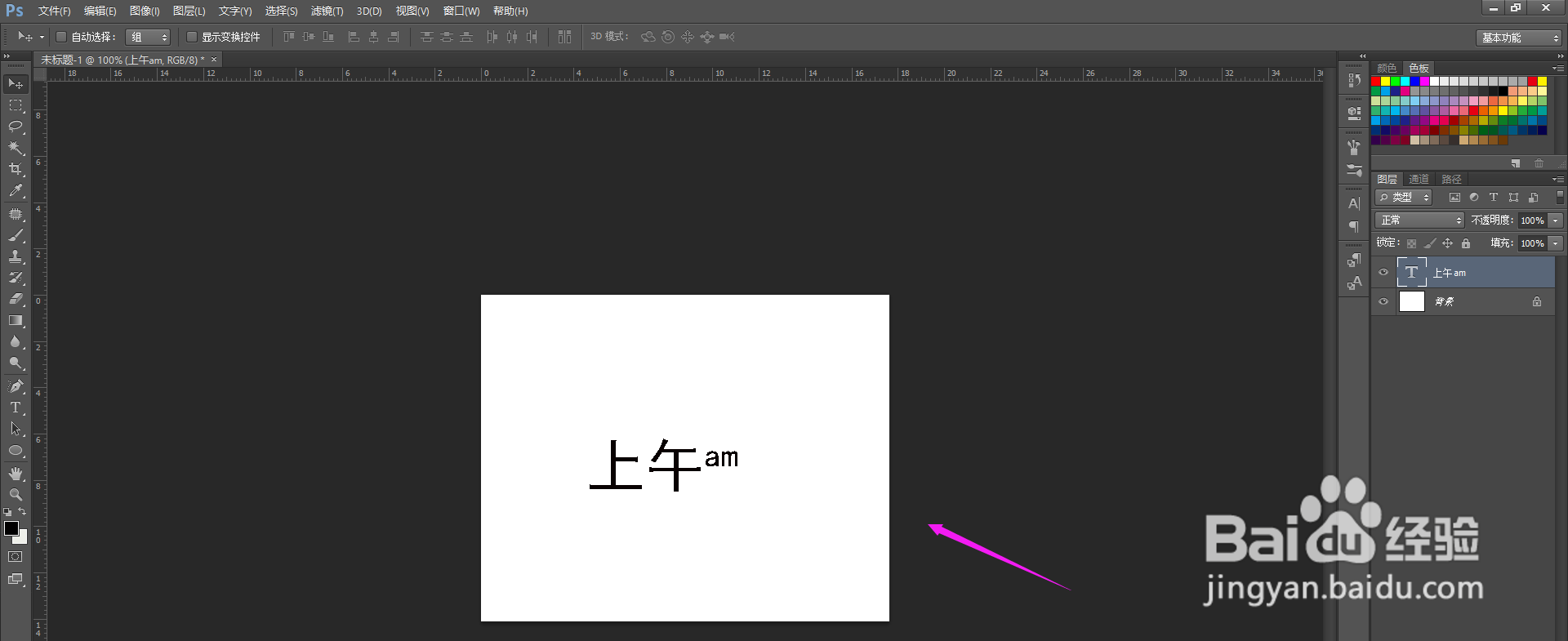Open the Paragraph panel icon
This screenshot has height=641, width=1568.
1354,226
